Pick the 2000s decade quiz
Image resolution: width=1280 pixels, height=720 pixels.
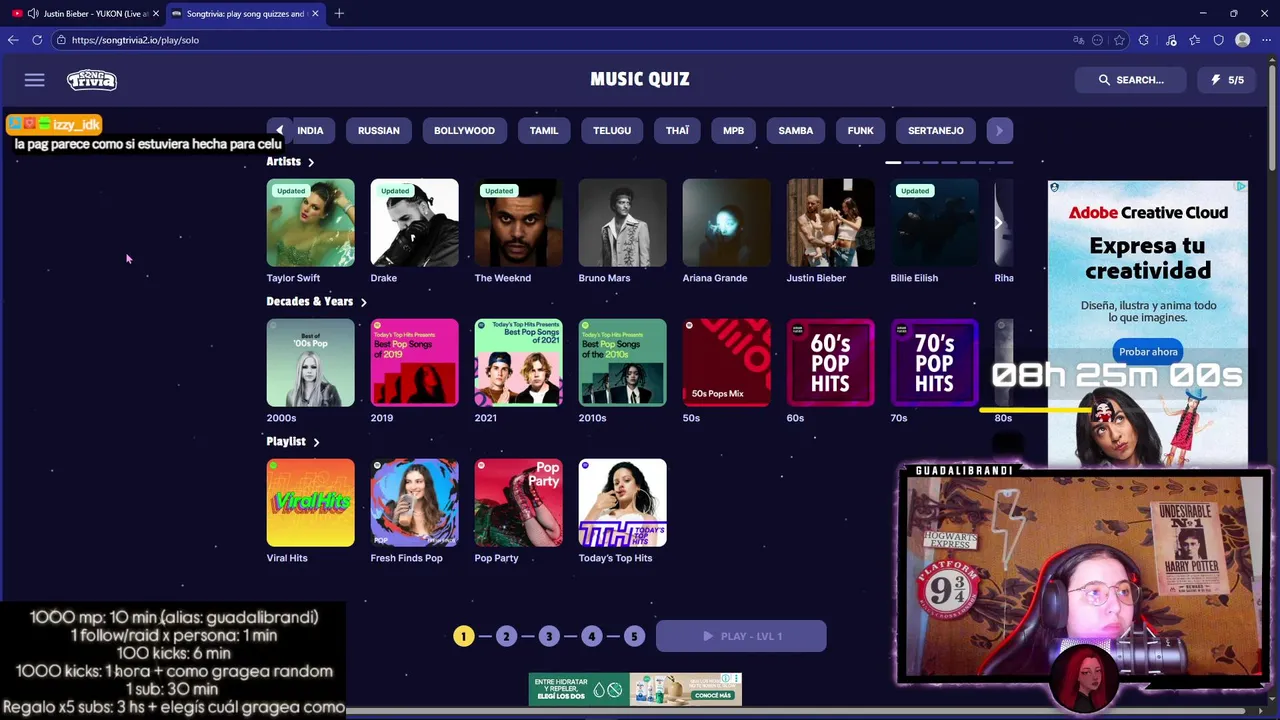pos(310,363)
